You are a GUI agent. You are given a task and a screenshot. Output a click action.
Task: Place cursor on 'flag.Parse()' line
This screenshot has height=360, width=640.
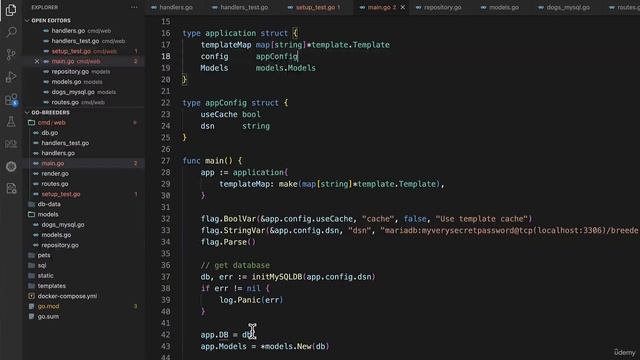[228, 242]
